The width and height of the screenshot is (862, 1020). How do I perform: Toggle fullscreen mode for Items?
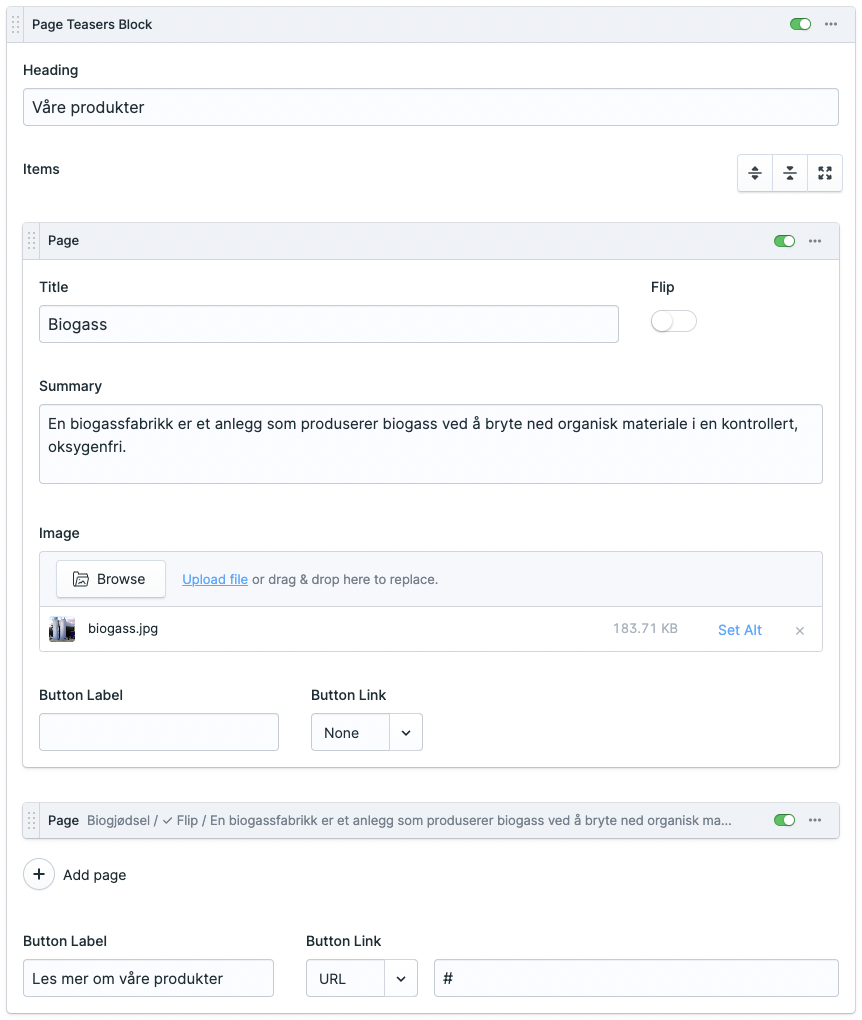click(x=825, y=173)
